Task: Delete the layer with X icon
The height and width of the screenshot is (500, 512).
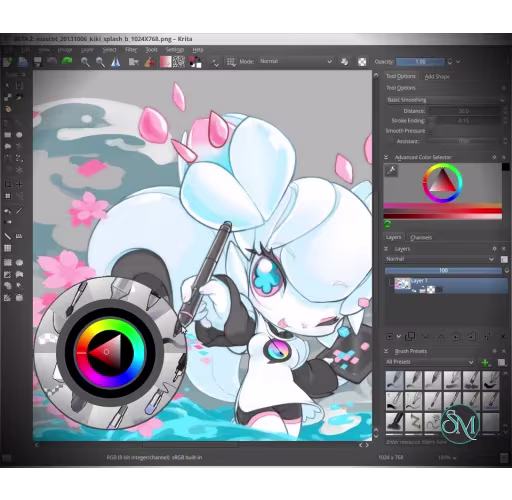Action: point(503,337)
